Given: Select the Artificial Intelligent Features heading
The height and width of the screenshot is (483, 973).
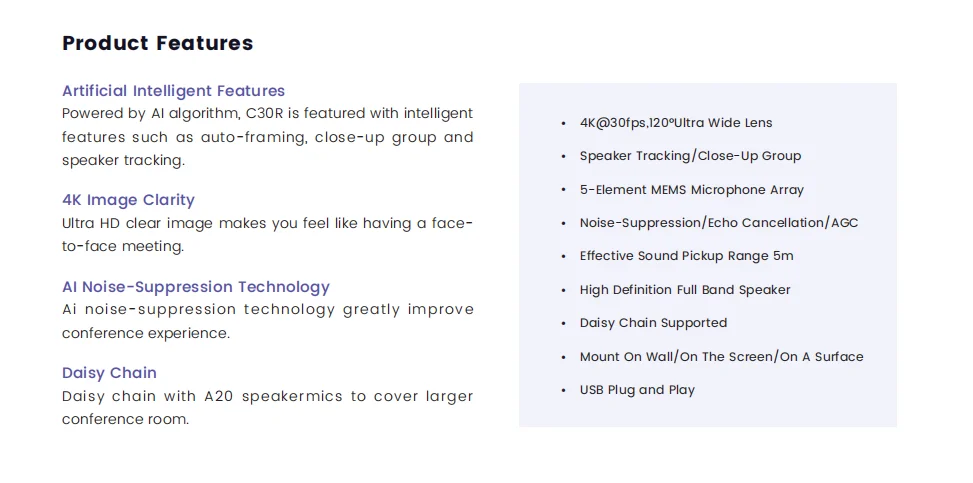Looking at the screenshot, I should tap(173, 91).
